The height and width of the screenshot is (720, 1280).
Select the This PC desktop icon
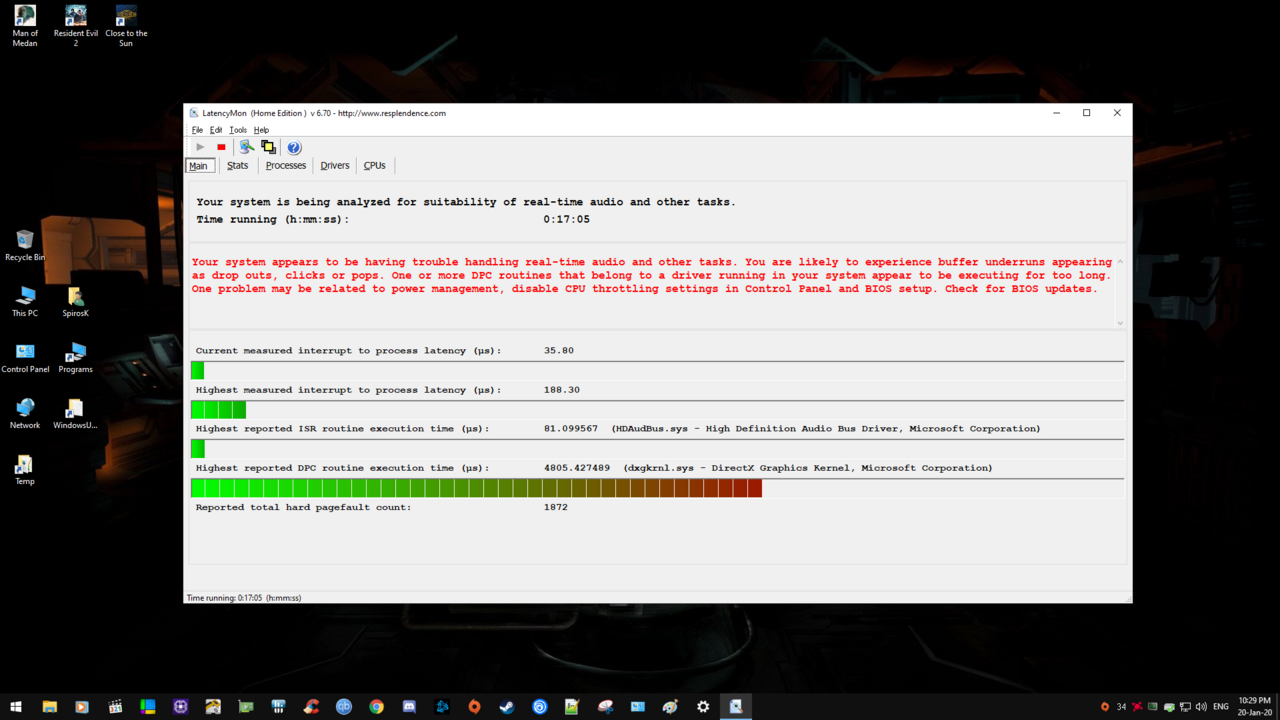[x=25, y=301]
